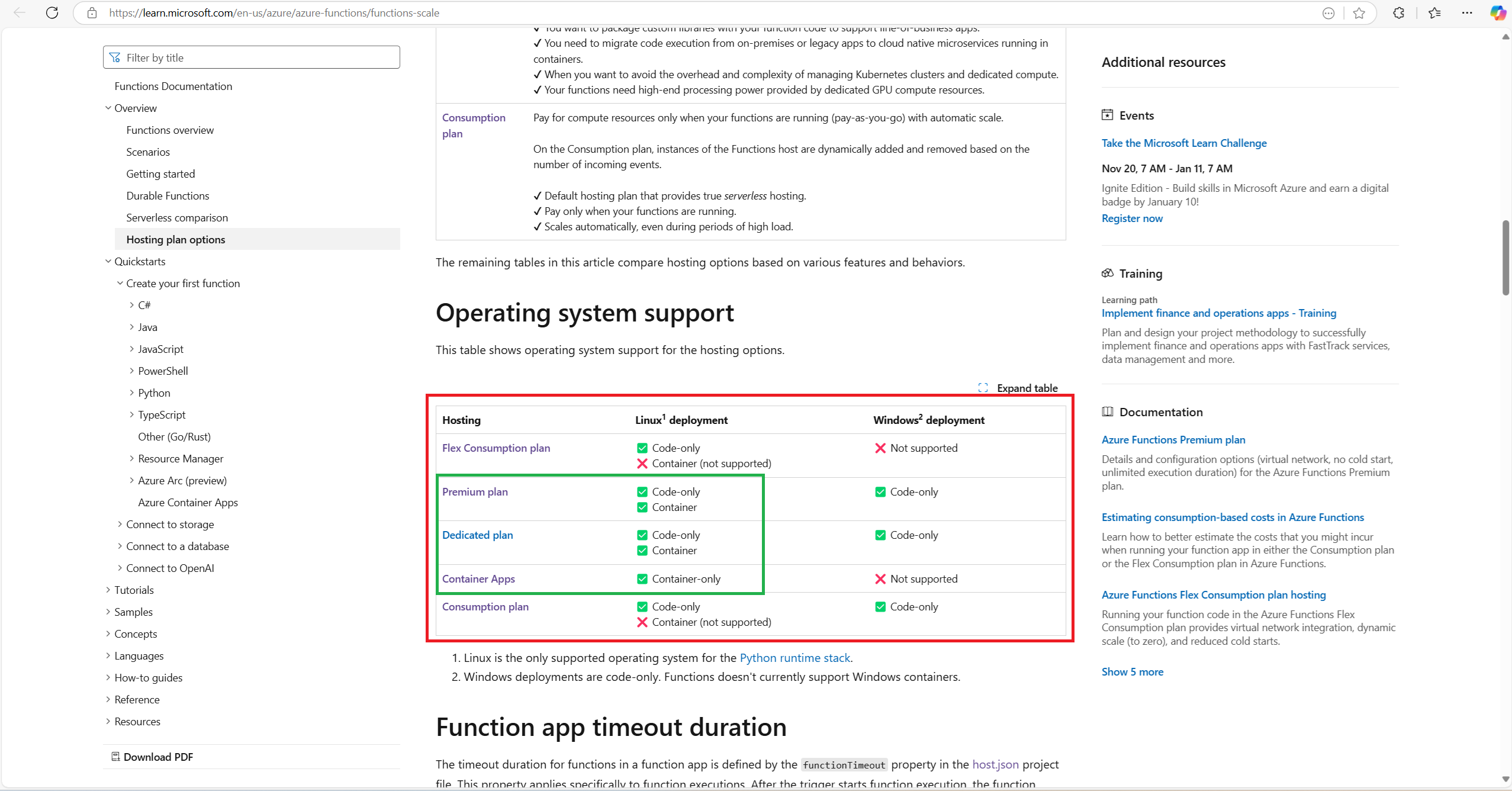Open Getting started page
1512x791 pixels.
click(x=160, y=173)
